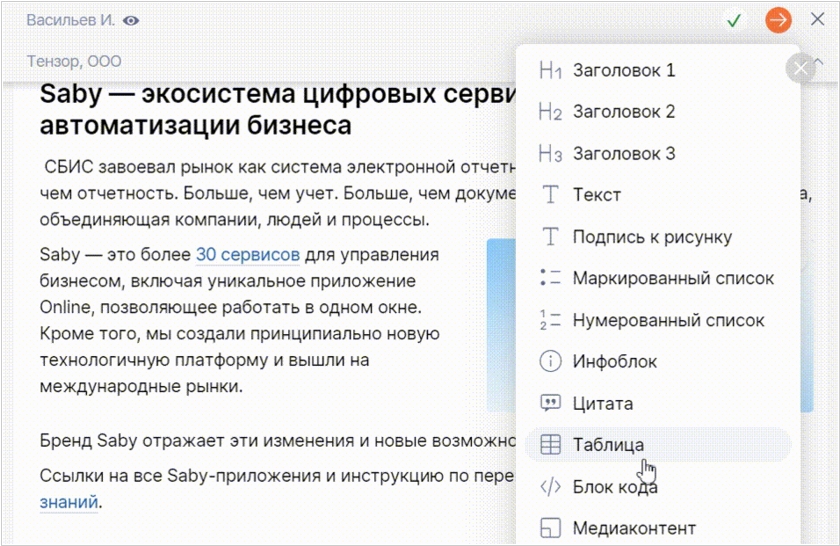Click the info circle icon for Инфоблок
The image size is (840, 546).
tap(550, 361)
